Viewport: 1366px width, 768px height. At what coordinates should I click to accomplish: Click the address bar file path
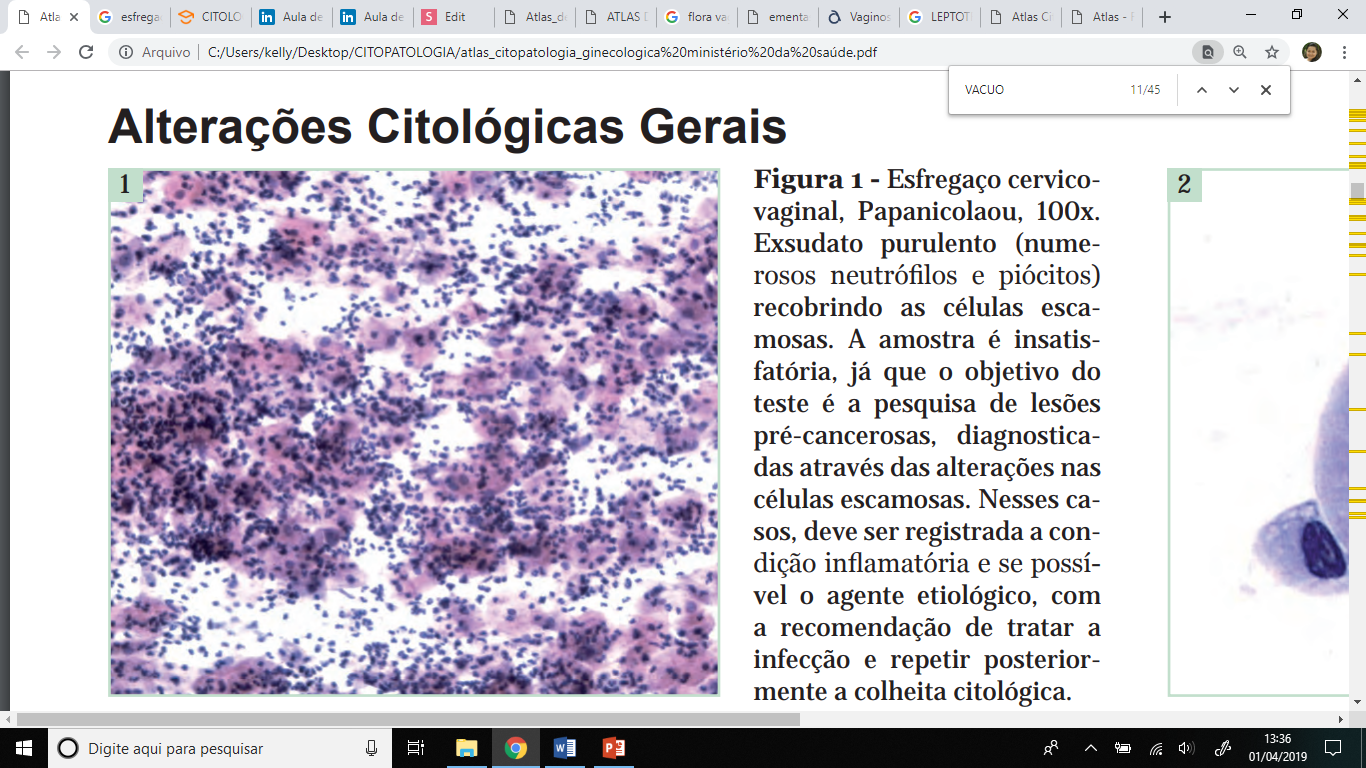542,52
